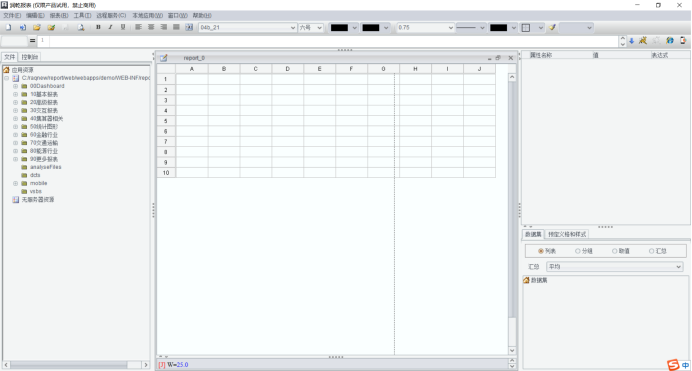Click the second black color swatch
692x371 pixels.
(x=371, y=27)
